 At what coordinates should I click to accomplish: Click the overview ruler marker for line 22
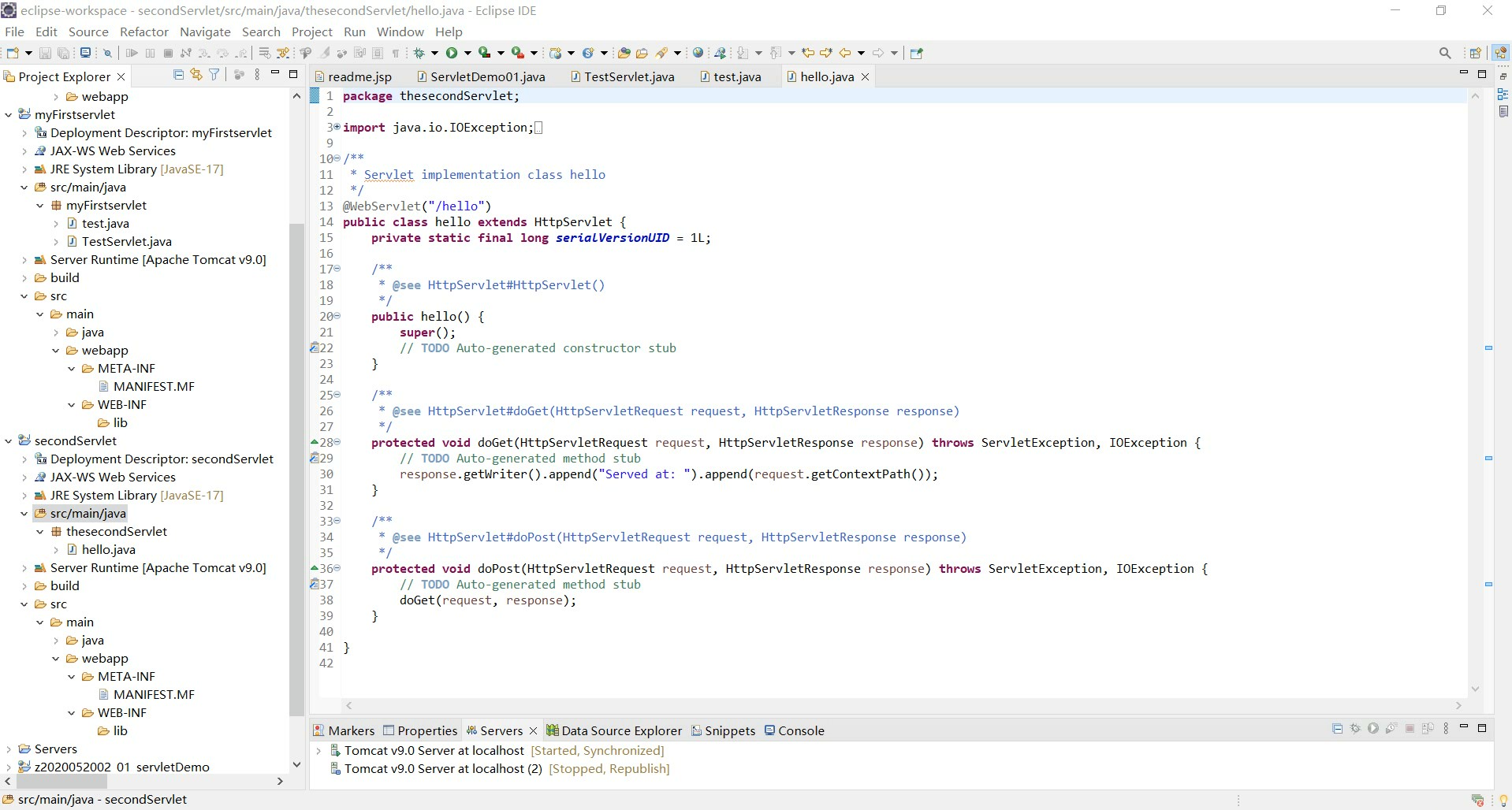click(x=1488, y=347)
